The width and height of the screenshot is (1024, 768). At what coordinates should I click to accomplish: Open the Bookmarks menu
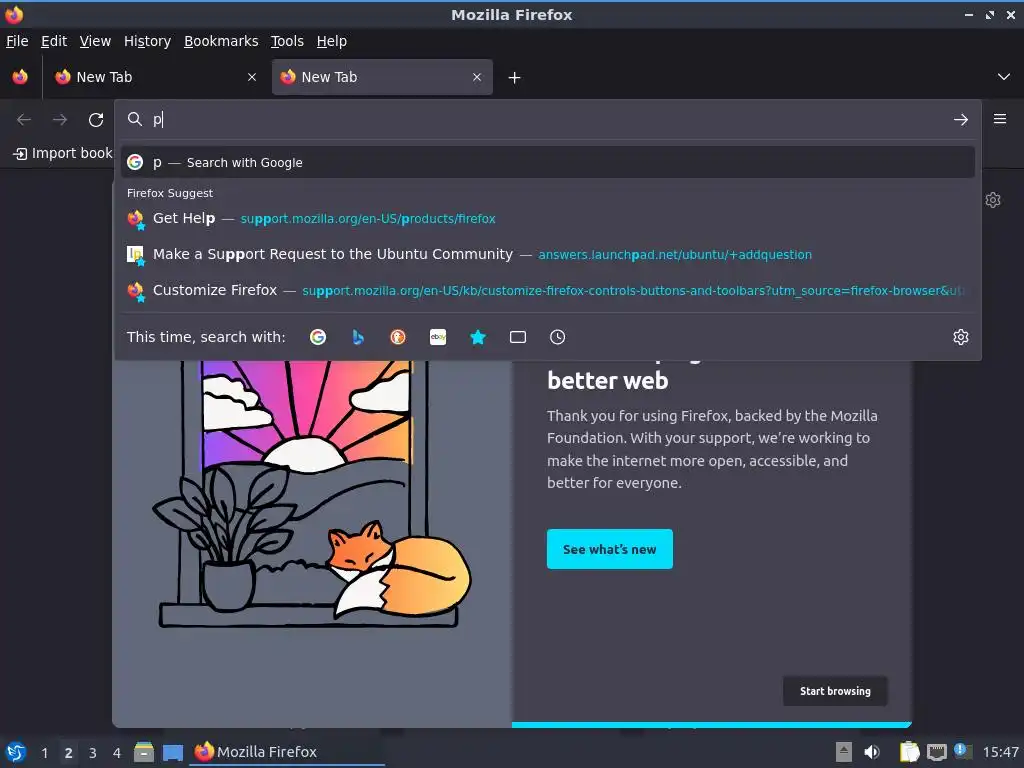(221, 41)
